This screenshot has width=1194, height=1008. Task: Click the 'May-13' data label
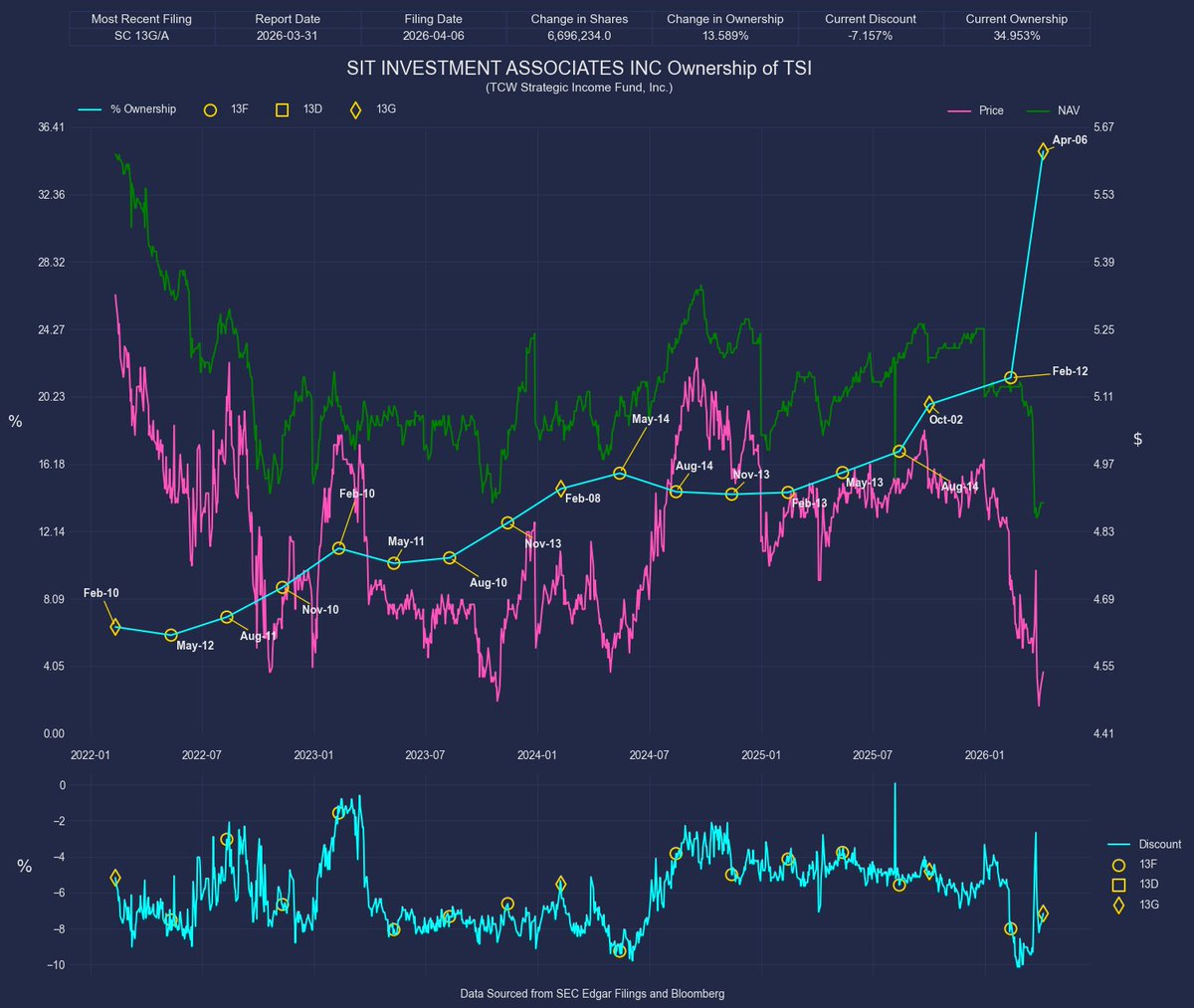click(x=865, y=483)
